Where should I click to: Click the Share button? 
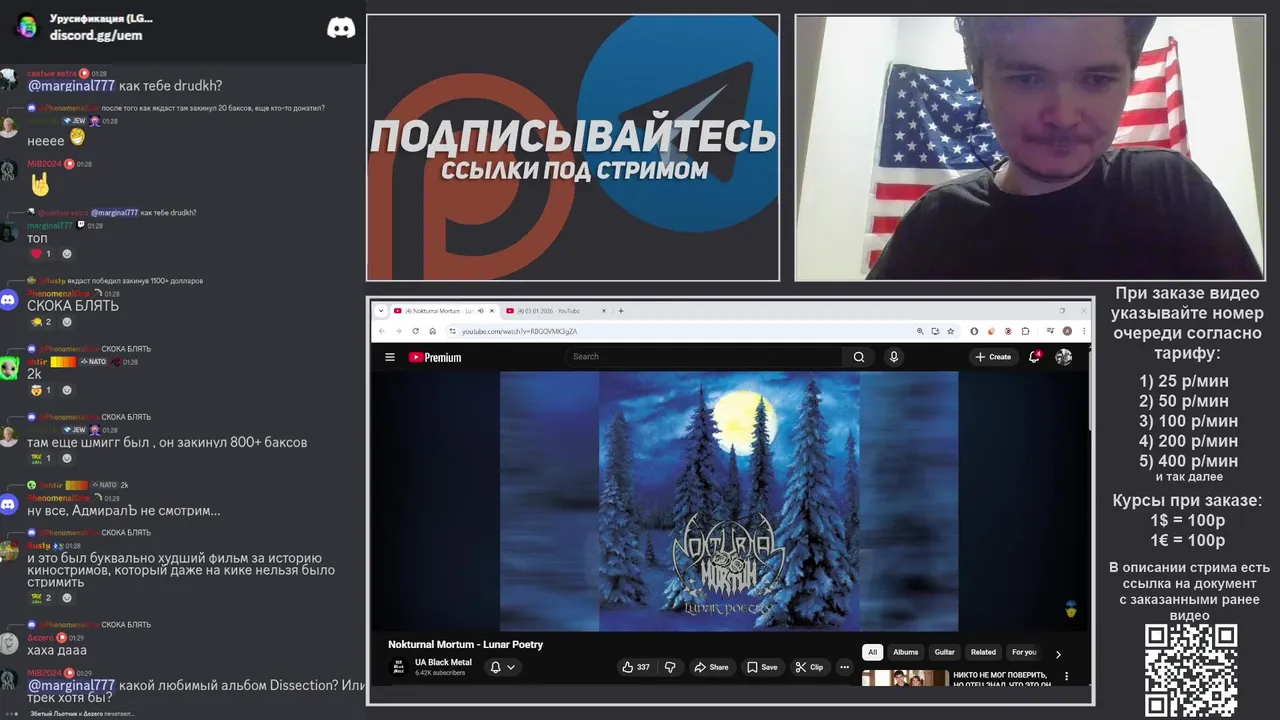point(711,667)
